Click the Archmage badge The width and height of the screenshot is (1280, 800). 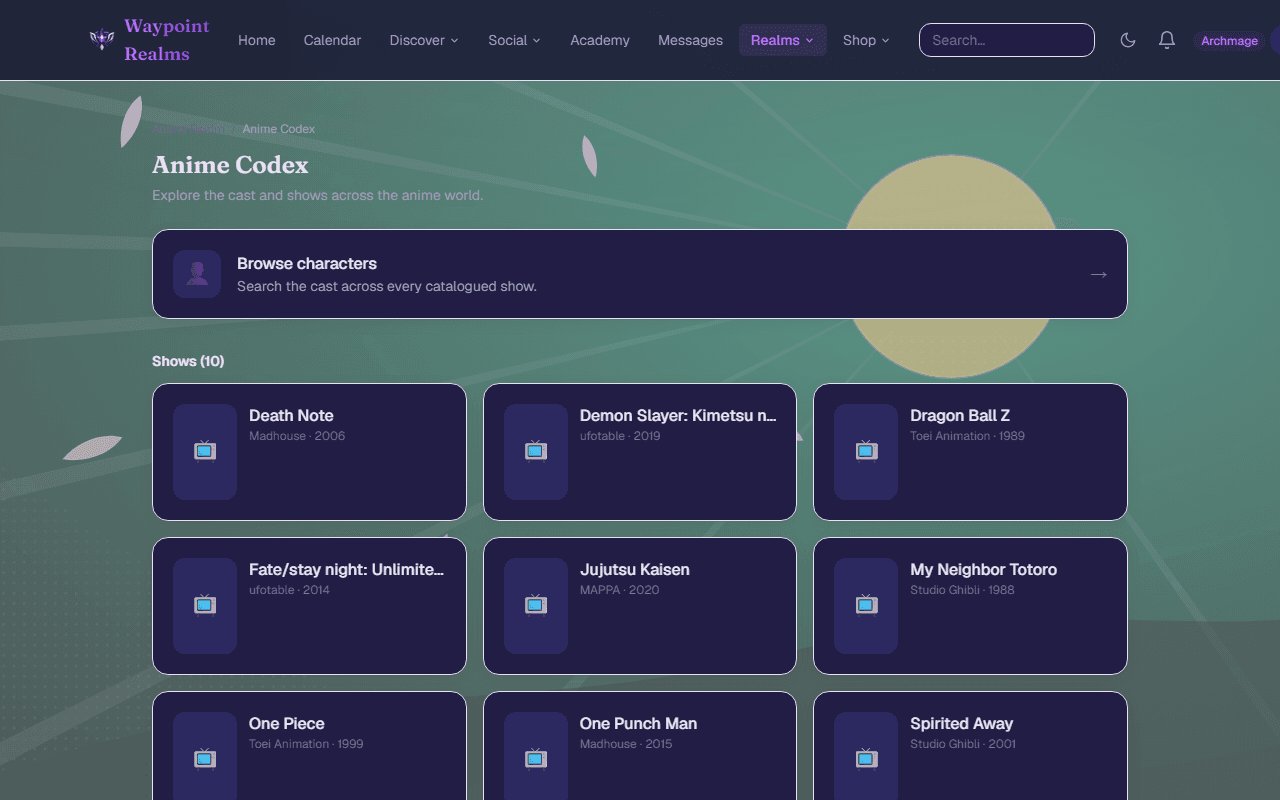coord(1229,41)
